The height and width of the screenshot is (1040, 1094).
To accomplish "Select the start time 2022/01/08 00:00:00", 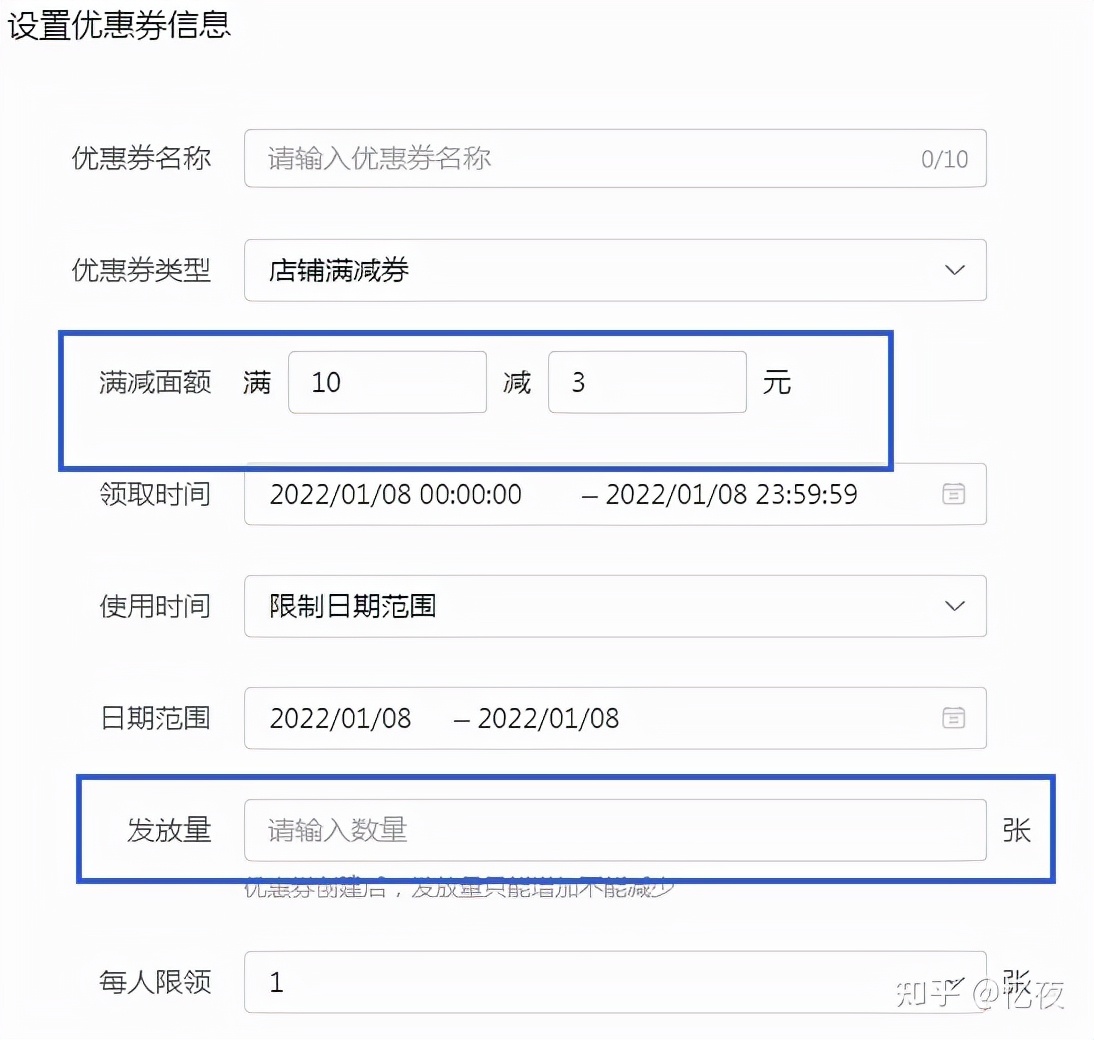I will pos(396,495).
